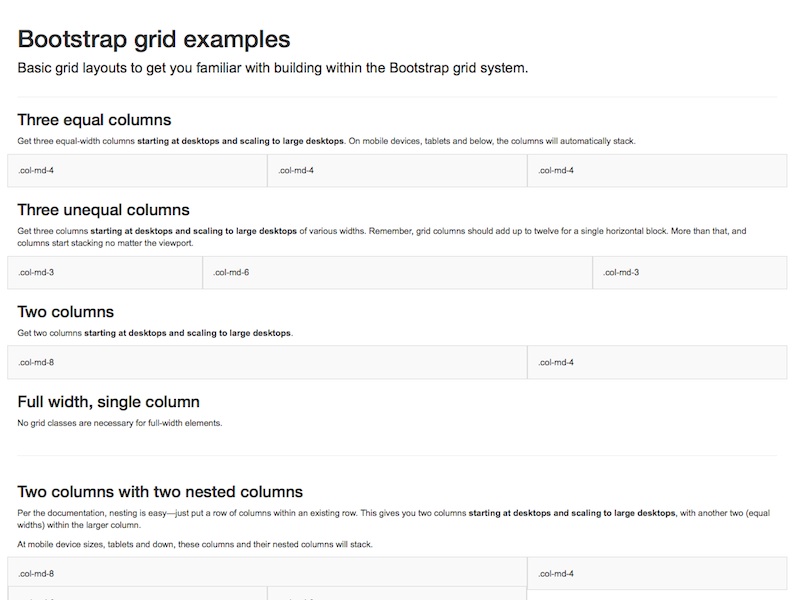Click the .col-md-8 cell in the nested columns section
Image resolution: width=800 pixels, height=600 pixels.
click(267, 573)
